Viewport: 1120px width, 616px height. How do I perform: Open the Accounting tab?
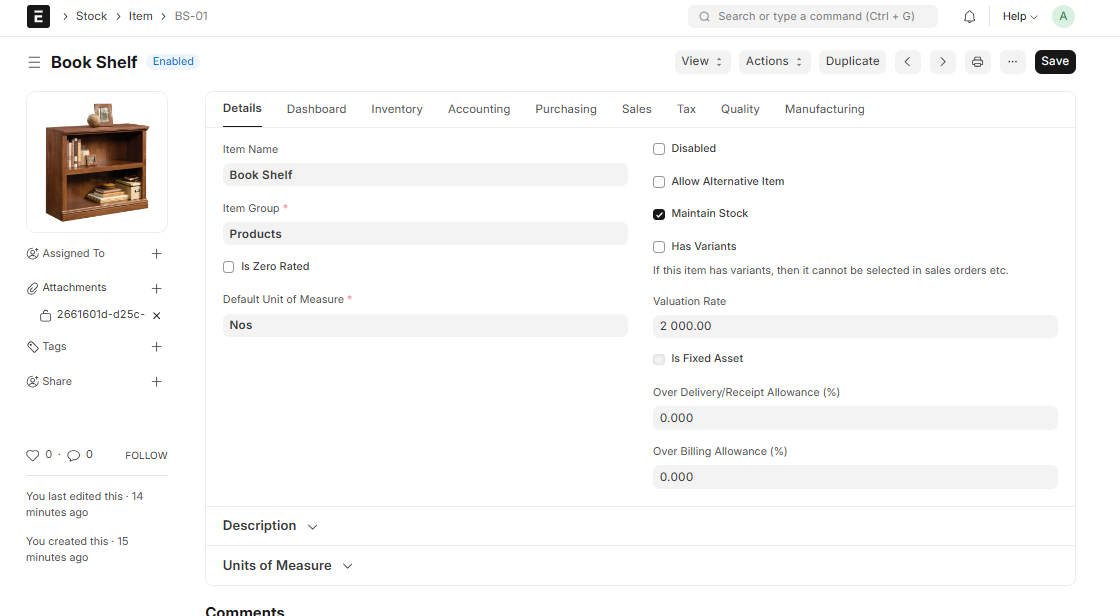pos(479,109)
